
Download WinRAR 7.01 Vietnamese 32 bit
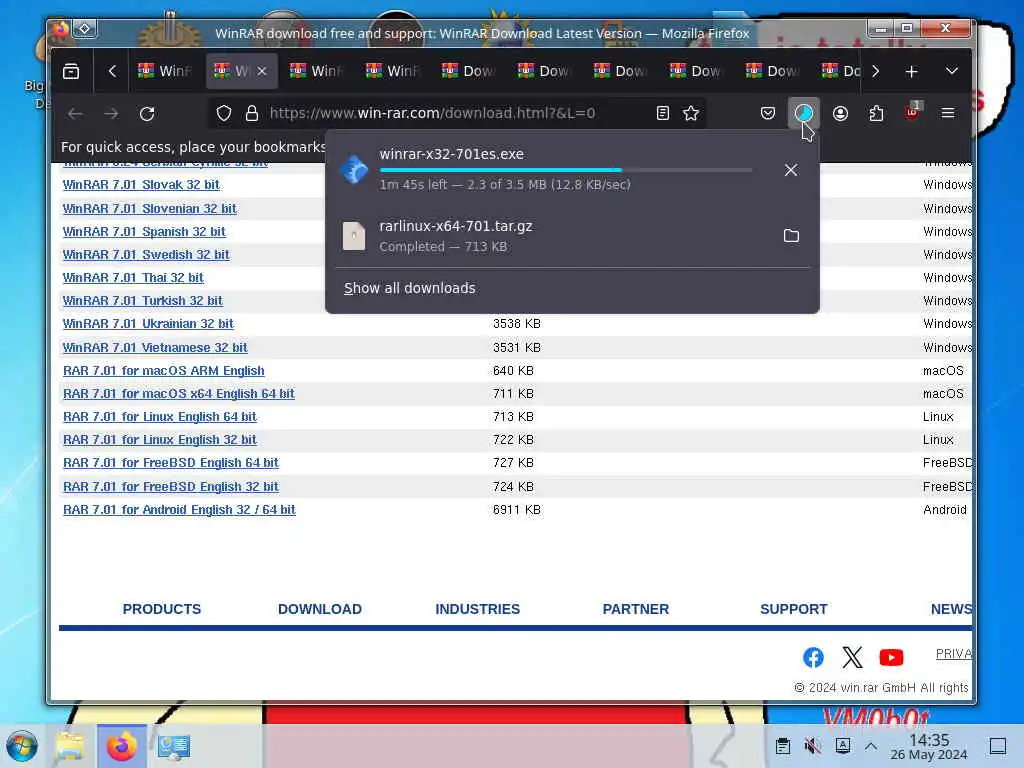[x=155, y=347]
